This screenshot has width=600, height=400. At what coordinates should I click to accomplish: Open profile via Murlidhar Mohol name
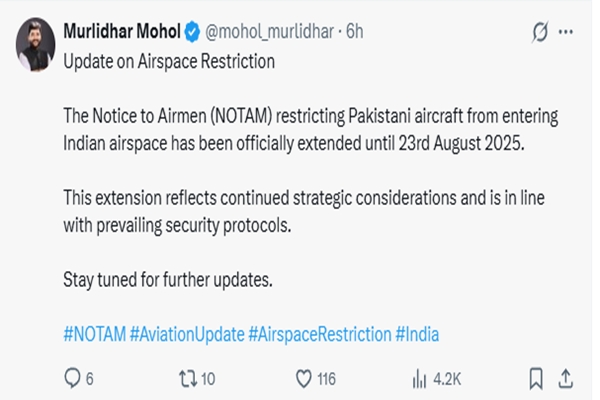point(121,32)
